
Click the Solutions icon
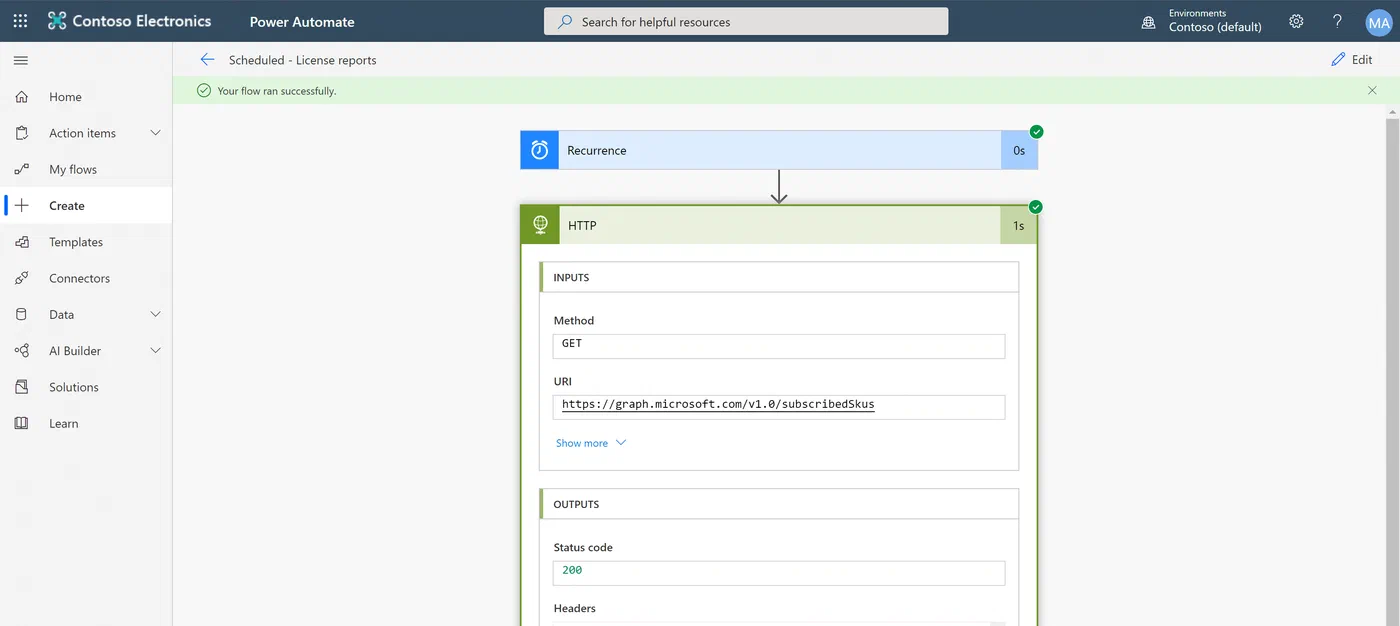[22, 387]
